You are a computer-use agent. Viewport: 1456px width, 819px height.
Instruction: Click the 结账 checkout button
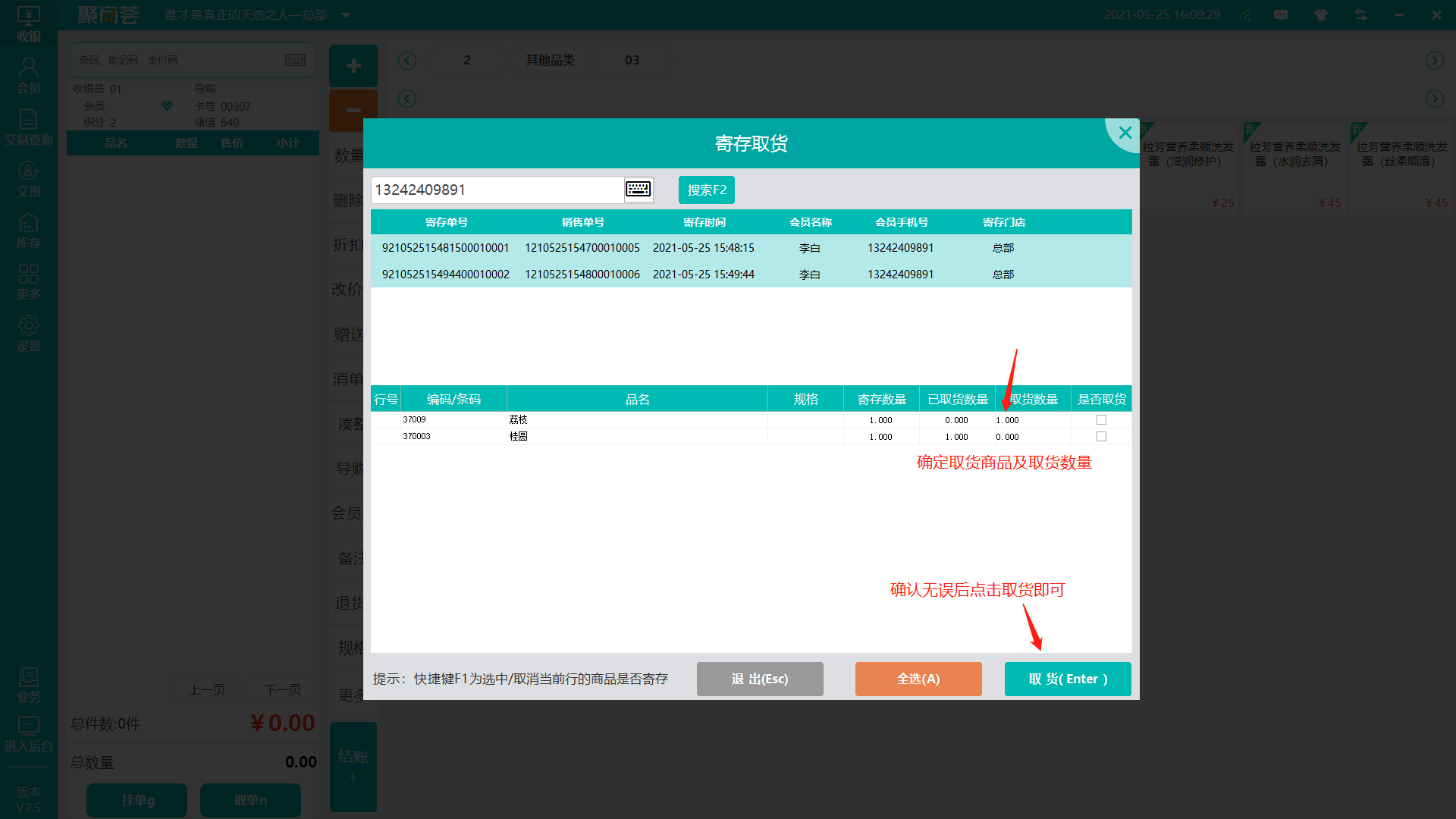coord(353,766)
